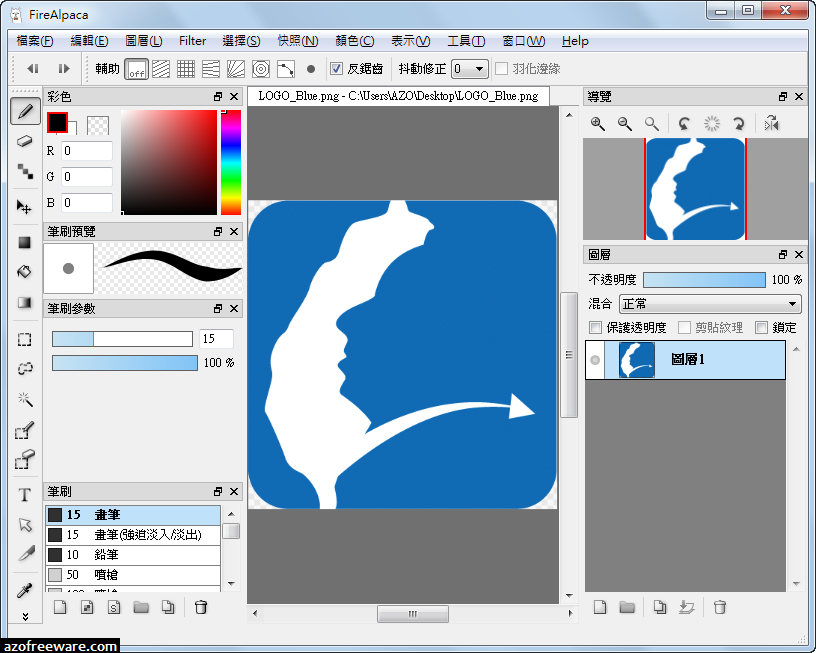The image size is (816, 653).
Task: Toggle visibility of 圖層1 layer
Action: (595, 360)
